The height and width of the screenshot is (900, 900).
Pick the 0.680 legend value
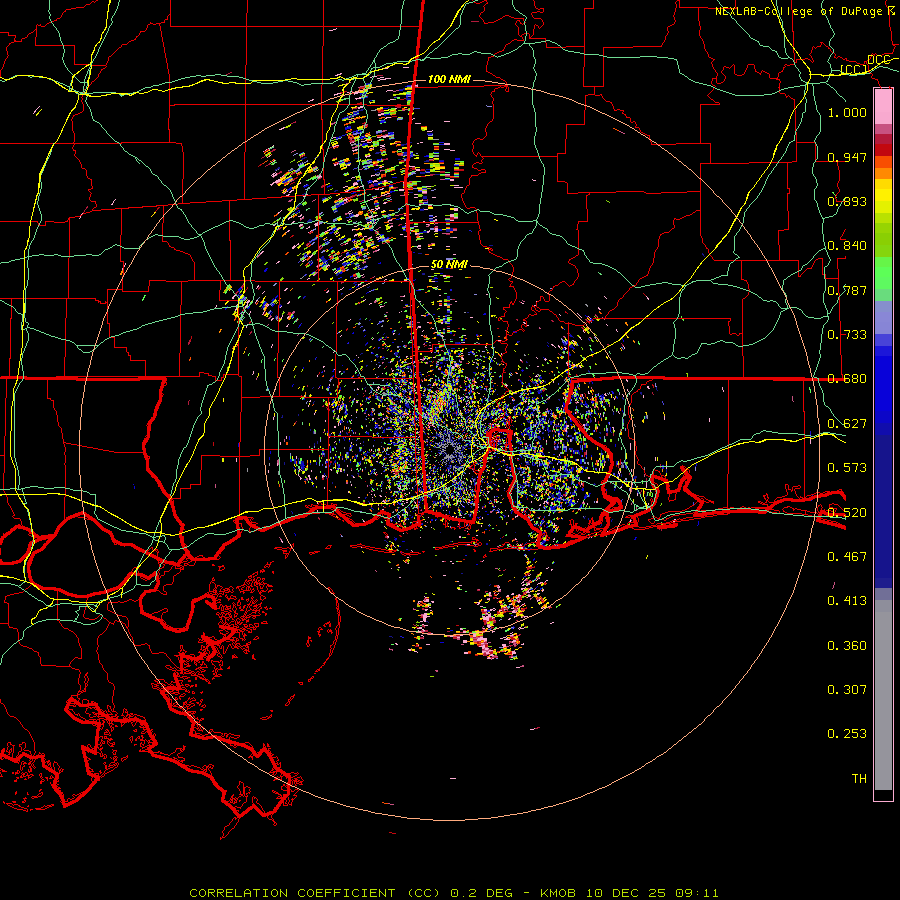pos(847,379)
